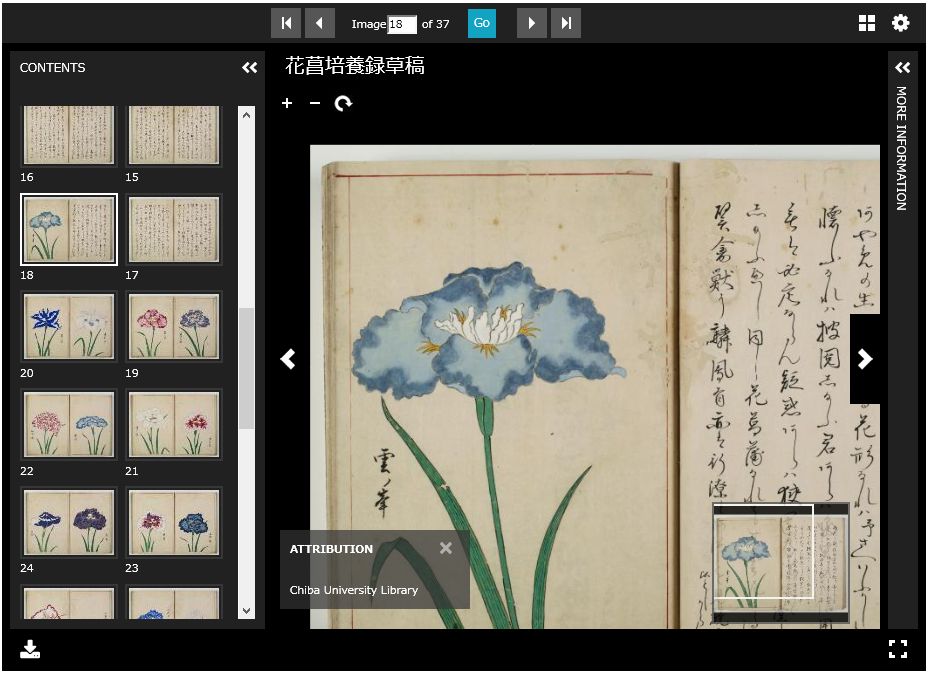Image resolution: width=928 pixels, height=674 pixels.
Task: Click the title 花菖培養録草稿
Action: coord(355,66)
